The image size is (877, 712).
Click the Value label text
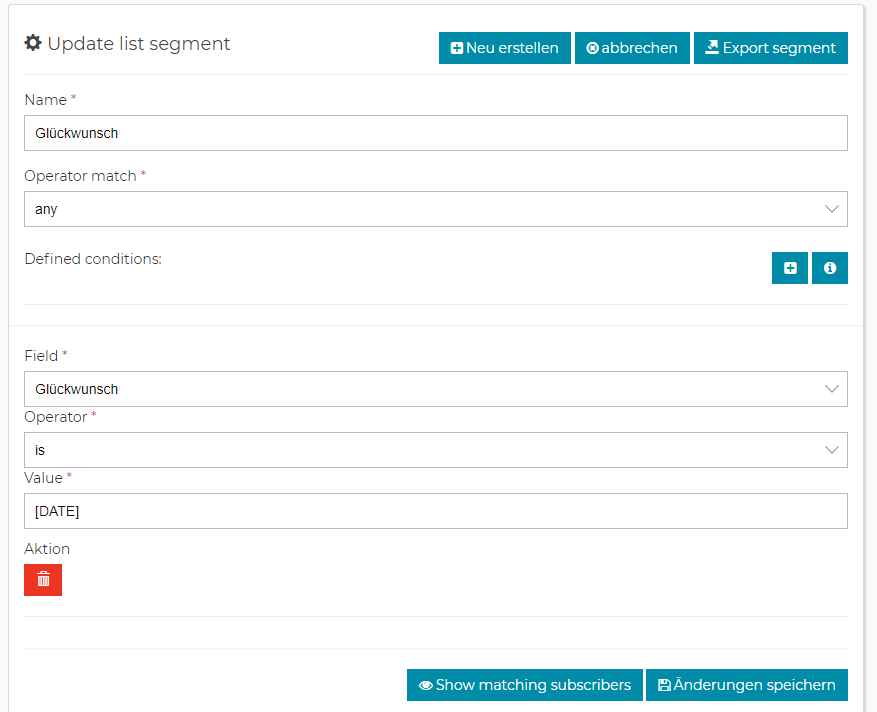[43, 478]
